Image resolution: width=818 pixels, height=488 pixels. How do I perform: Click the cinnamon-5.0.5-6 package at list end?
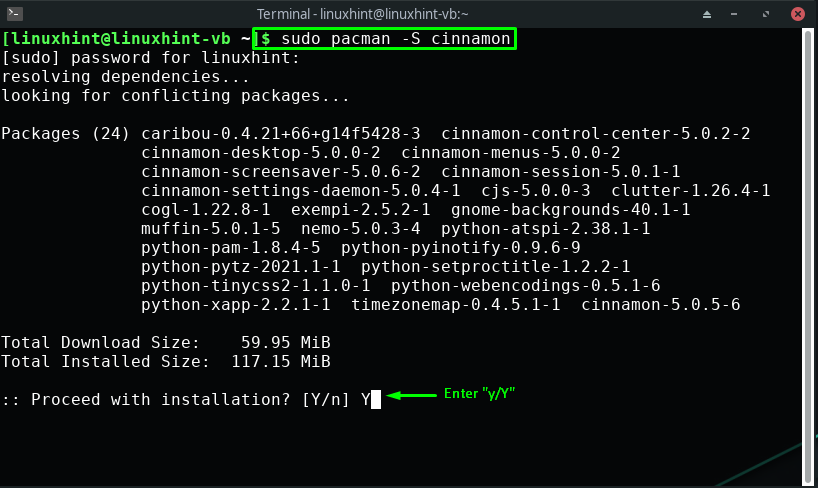pos(660,305)
